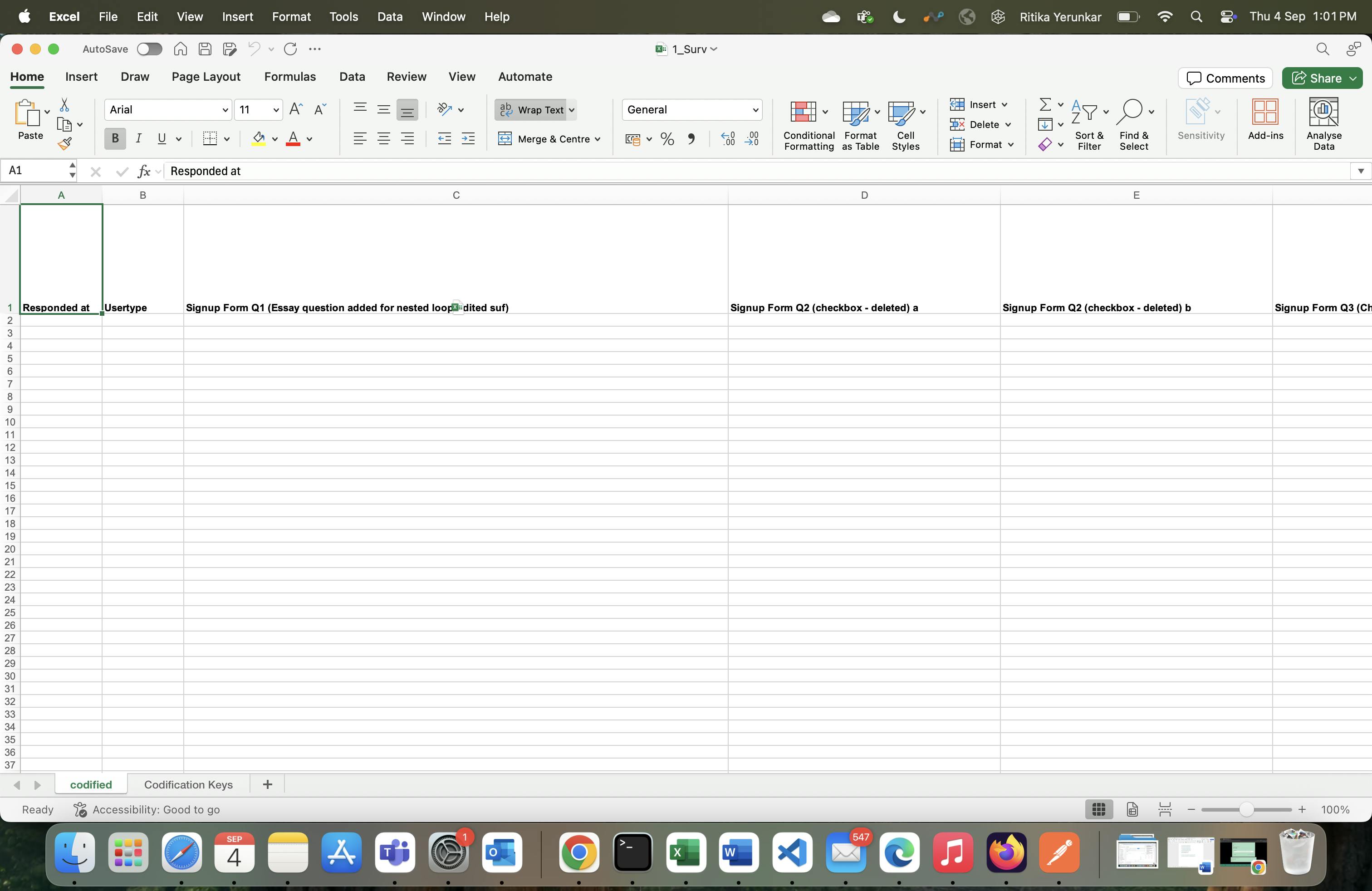Screen dimensions: 1372x891
Task: Select the Bold formatting icon
Action: (114, 138)
